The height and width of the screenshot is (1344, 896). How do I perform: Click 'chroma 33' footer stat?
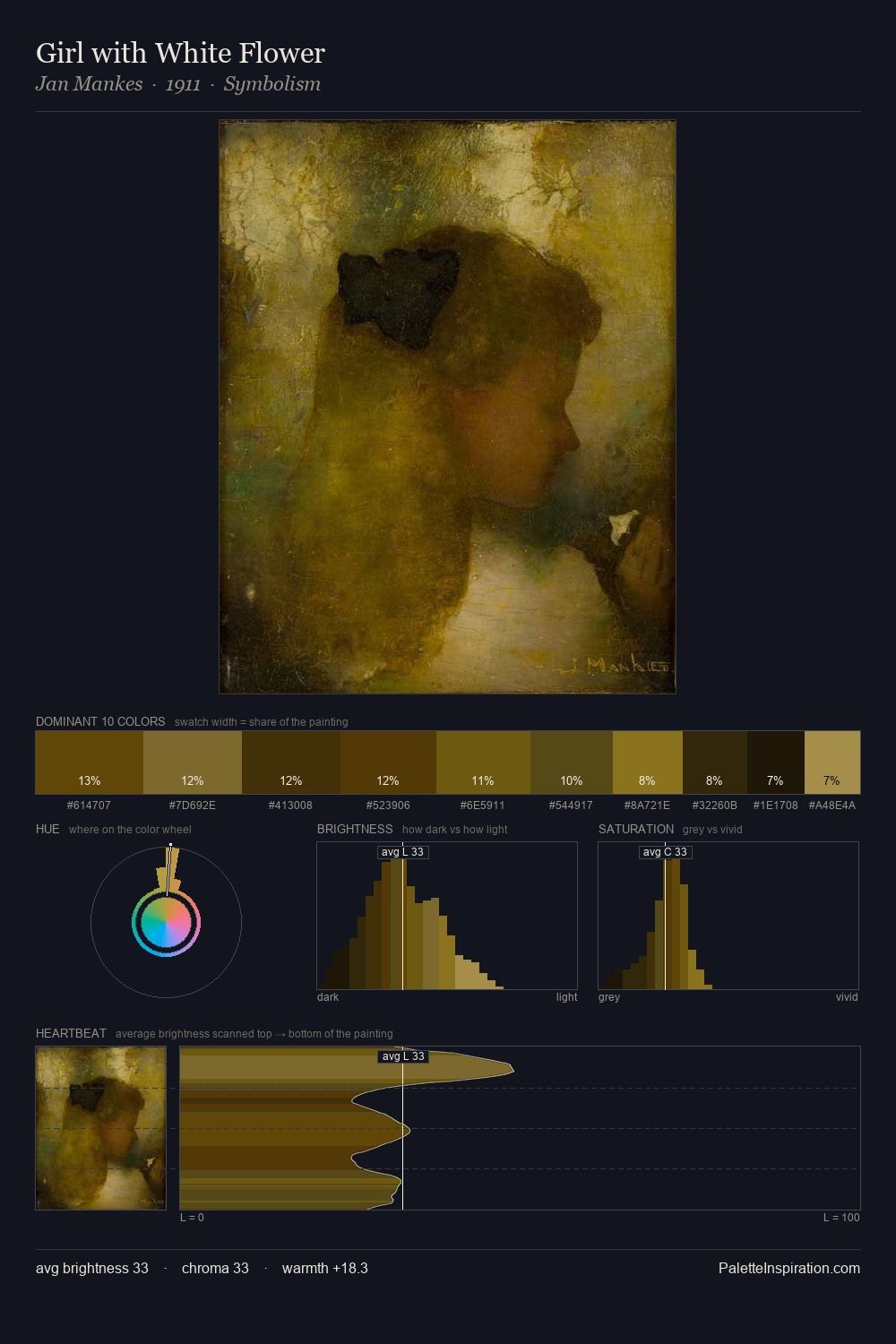pos(215,1268)
